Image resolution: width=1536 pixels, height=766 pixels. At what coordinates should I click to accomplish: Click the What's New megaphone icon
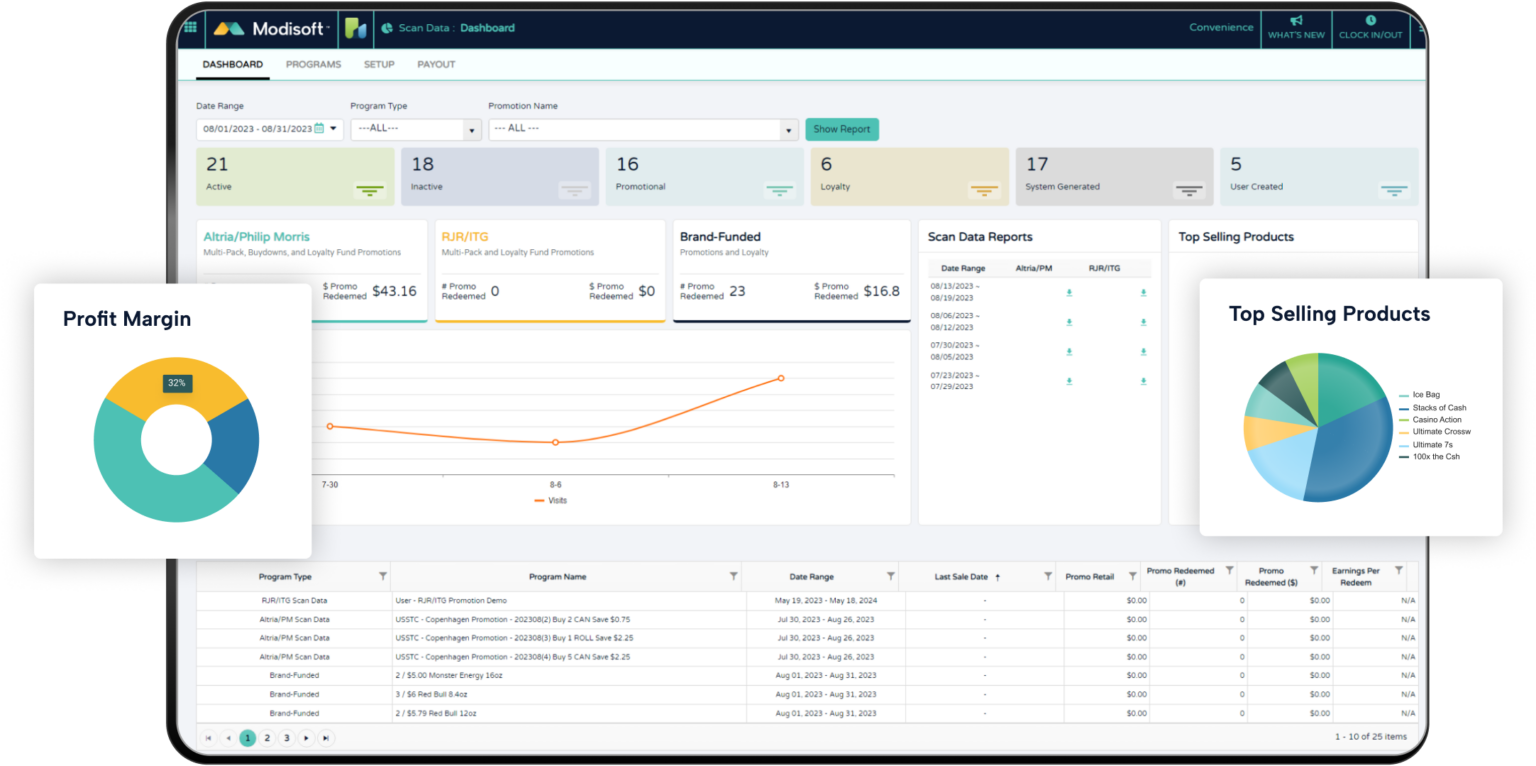click(1296, 21)
